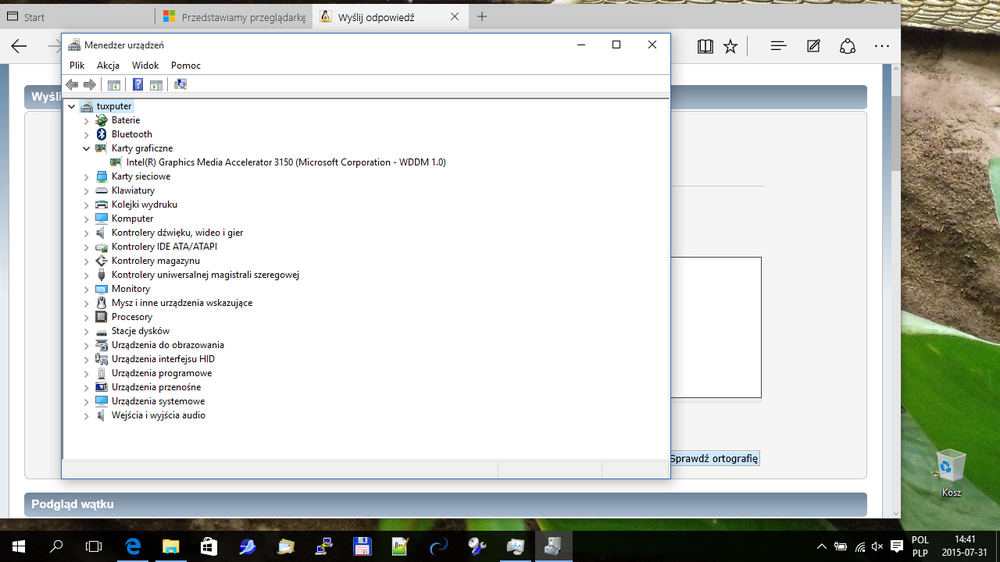
Task: Click the Edge web note pencil icon
Action: [813, 46]
